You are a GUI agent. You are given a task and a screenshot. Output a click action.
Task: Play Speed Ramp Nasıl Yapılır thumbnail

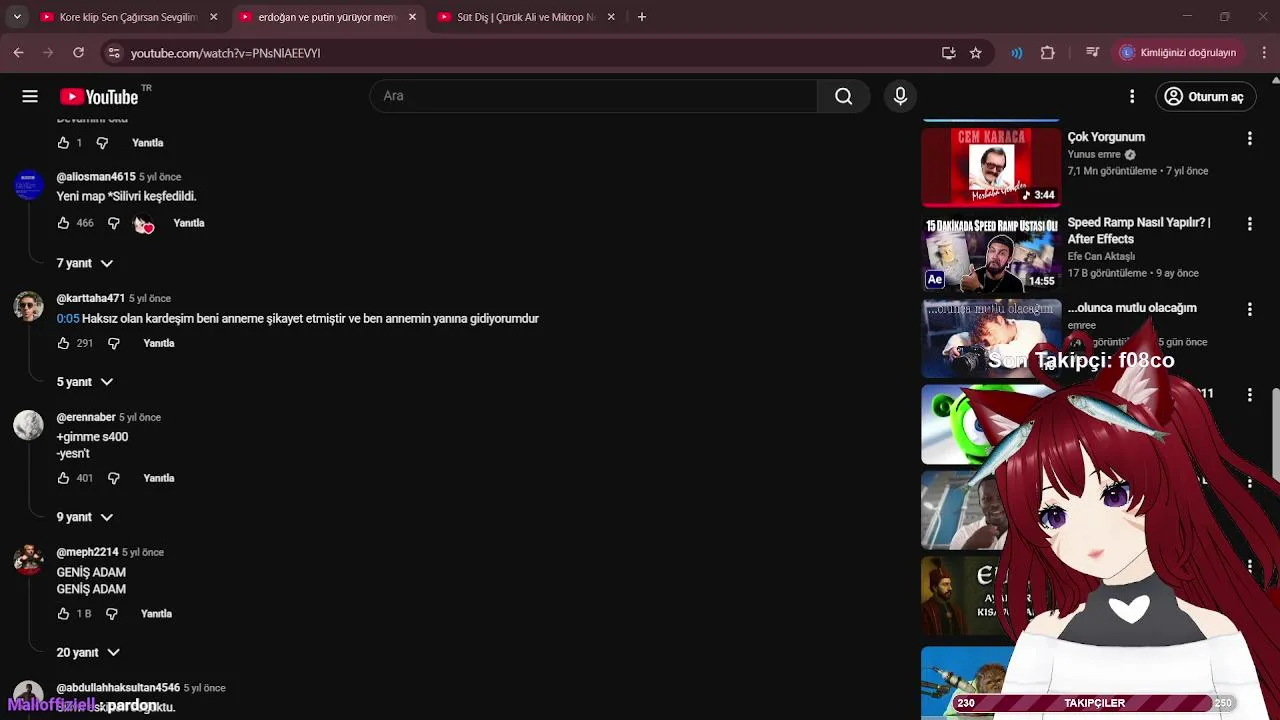click(x=991, y=252)
